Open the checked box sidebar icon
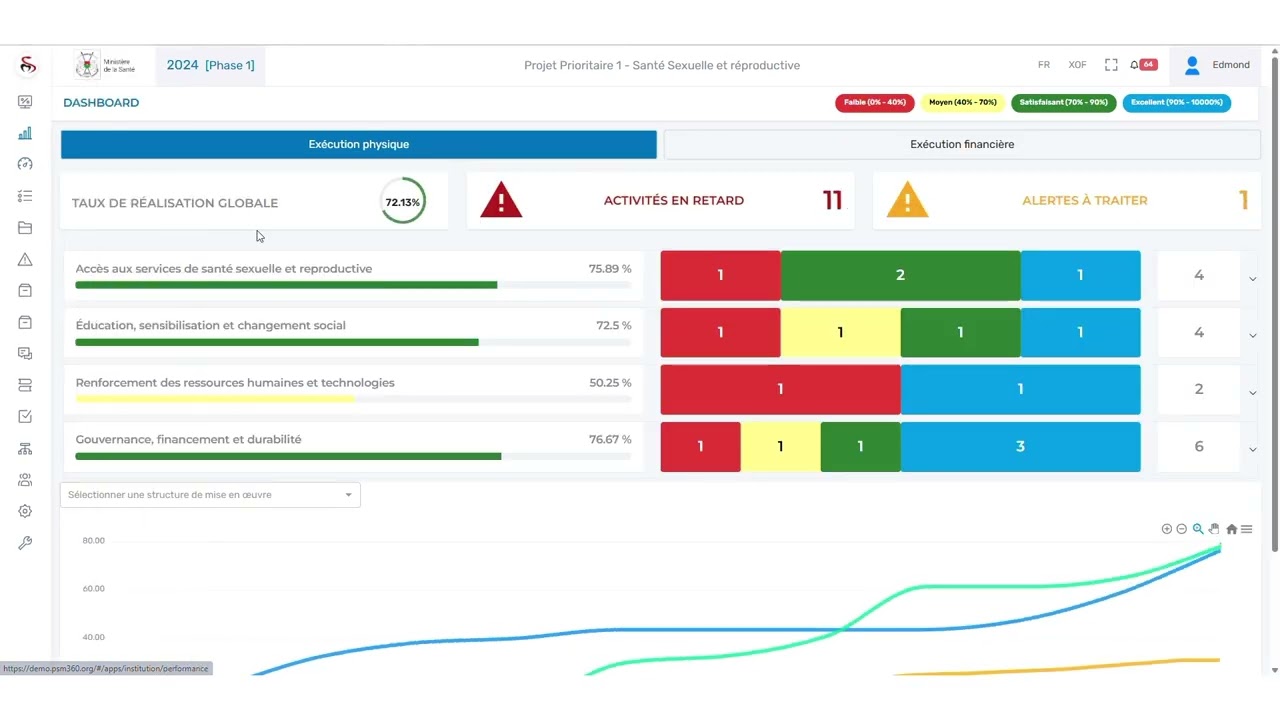Viewport: 1280px width, 720px height. point(25,417)
